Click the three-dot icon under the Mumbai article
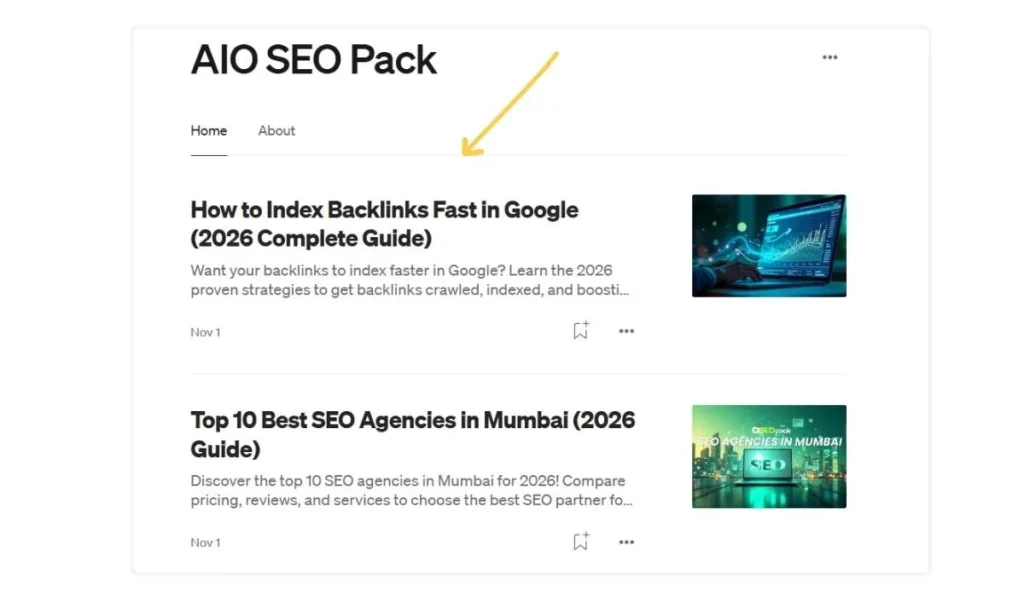1024x597 pixels. tap(626, 541)
